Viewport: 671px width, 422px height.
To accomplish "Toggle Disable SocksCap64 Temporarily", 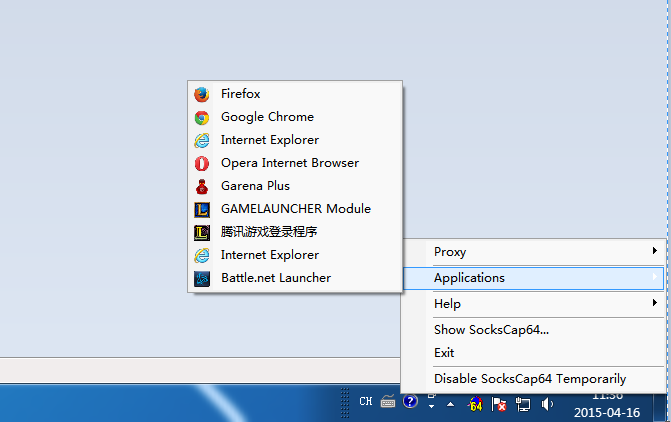I will 533,379.
